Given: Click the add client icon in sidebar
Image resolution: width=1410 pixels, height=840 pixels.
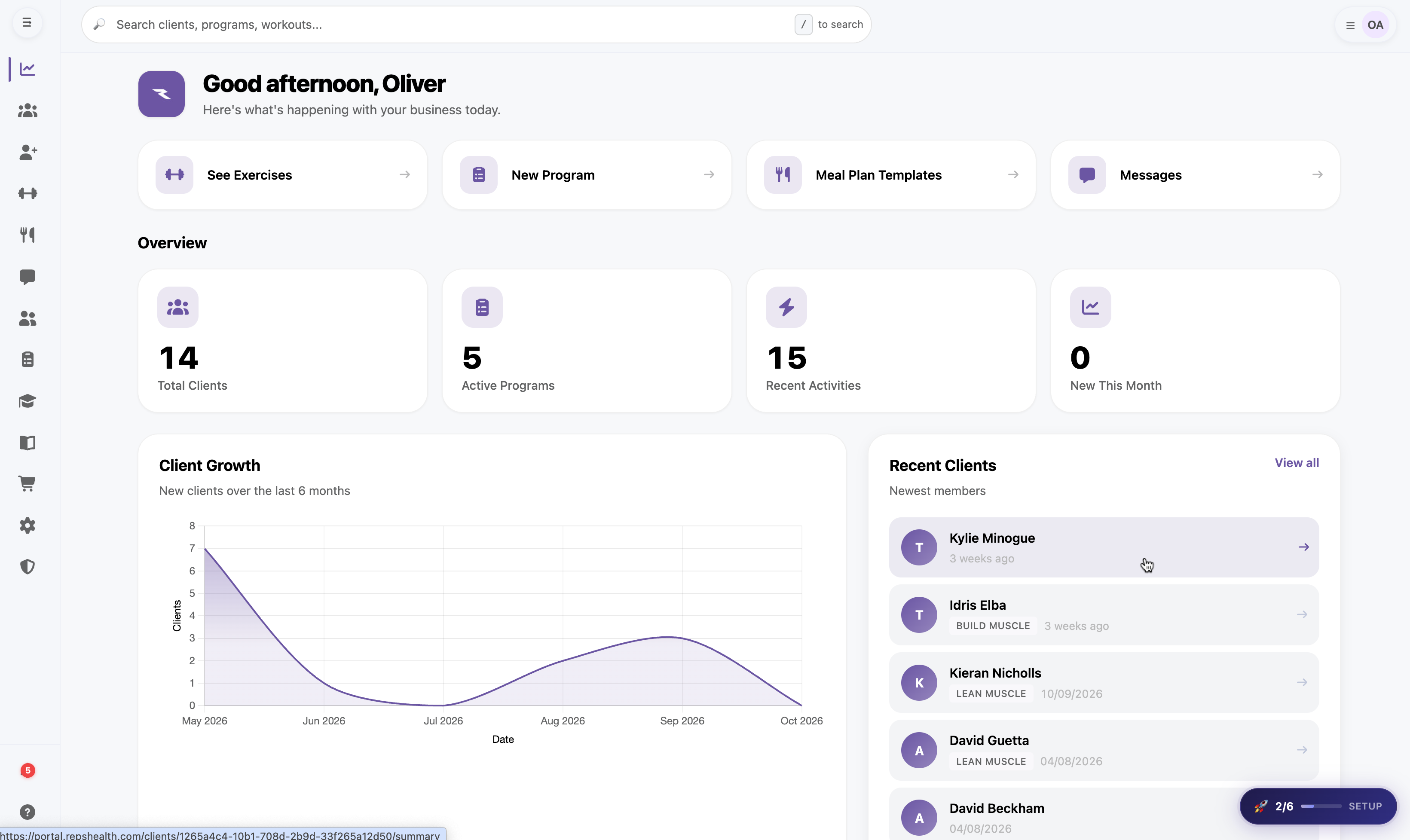Looking at the screenshot, I should coord(27,152).
